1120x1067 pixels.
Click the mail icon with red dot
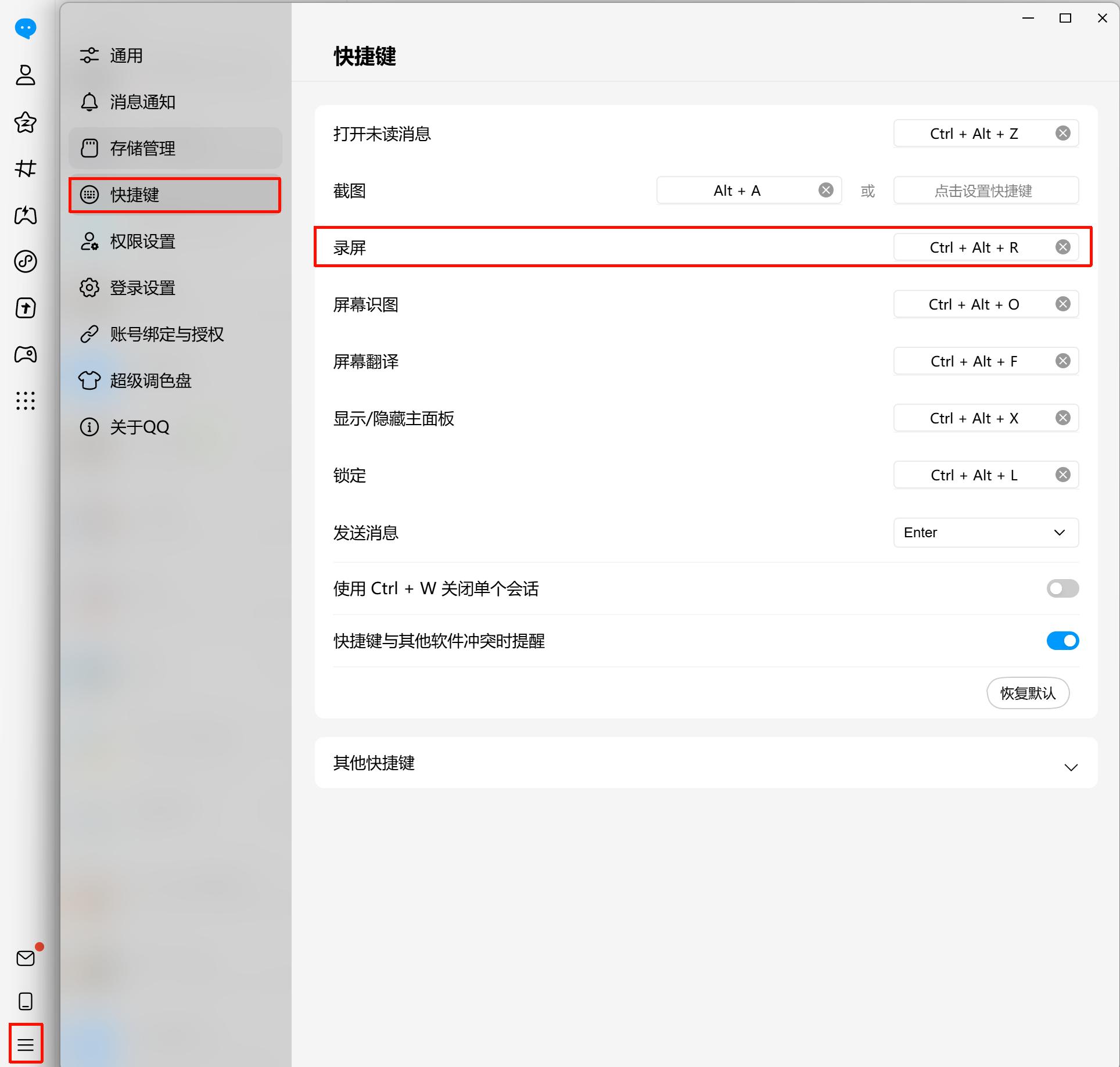tap(26, 958)
